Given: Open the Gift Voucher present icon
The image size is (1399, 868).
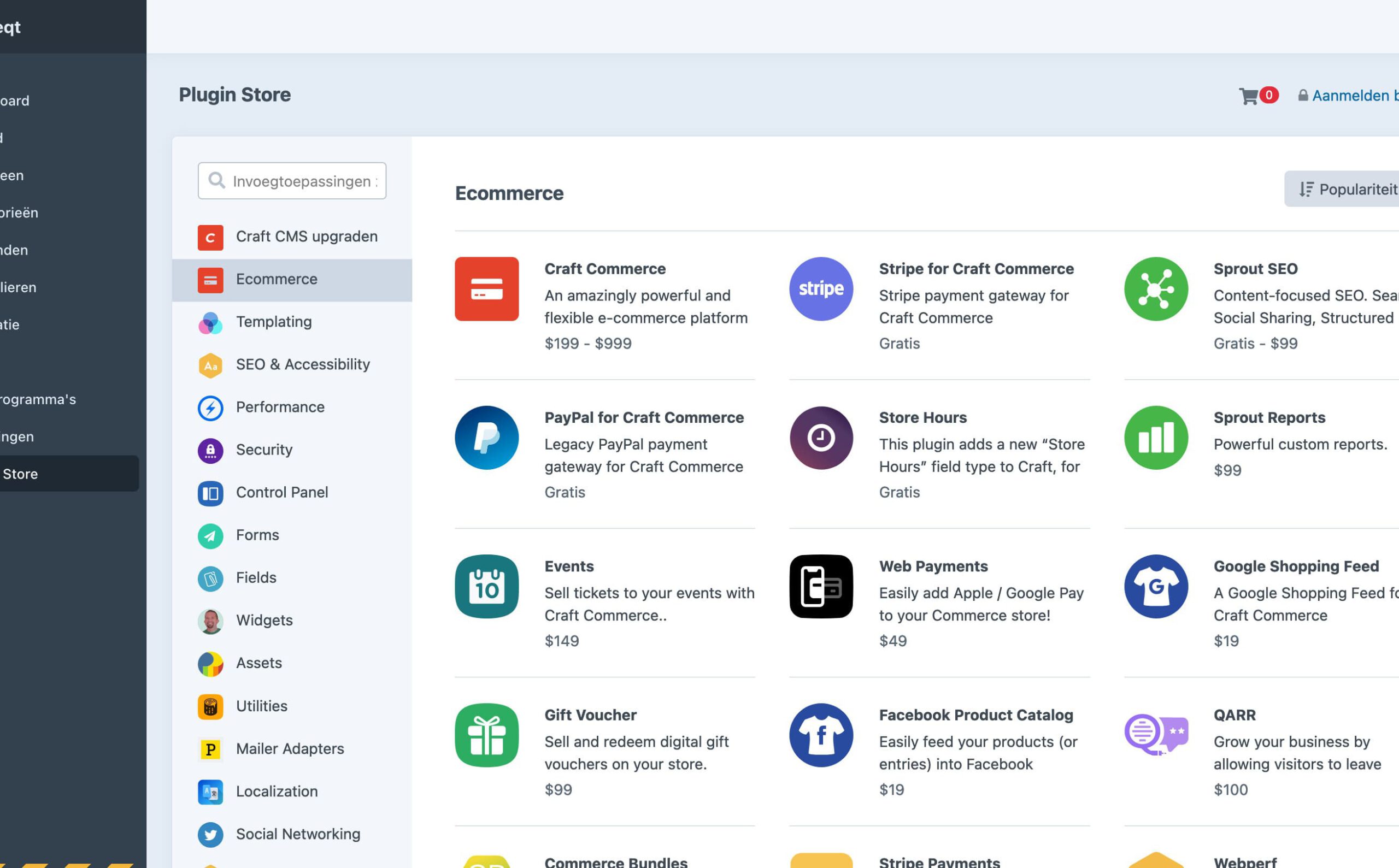Looking at the screenshot, I should (x=486, y=735).
